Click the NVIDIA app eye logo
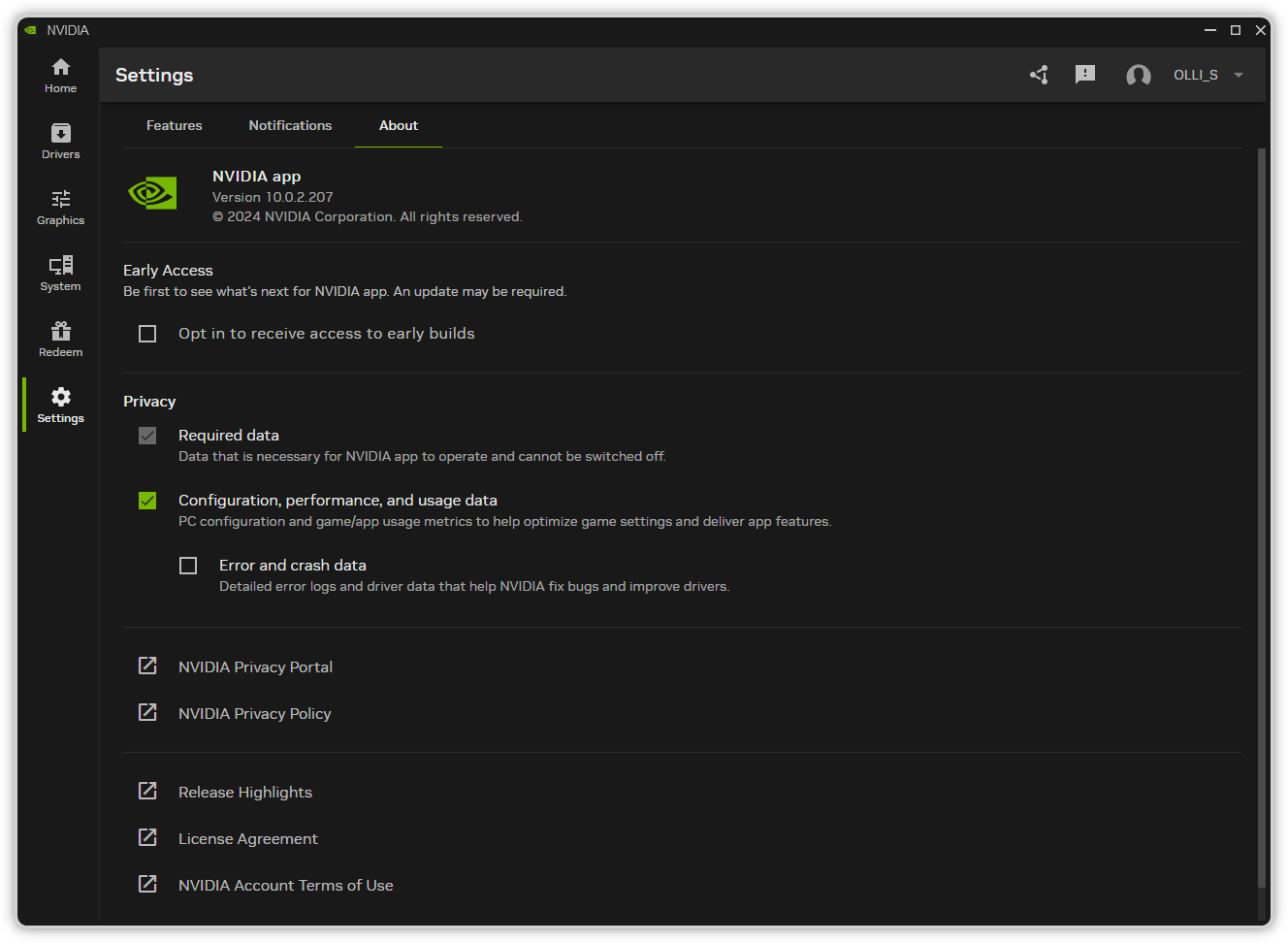The height and width of the screenshot is (943, 1288). pos(152,193)
